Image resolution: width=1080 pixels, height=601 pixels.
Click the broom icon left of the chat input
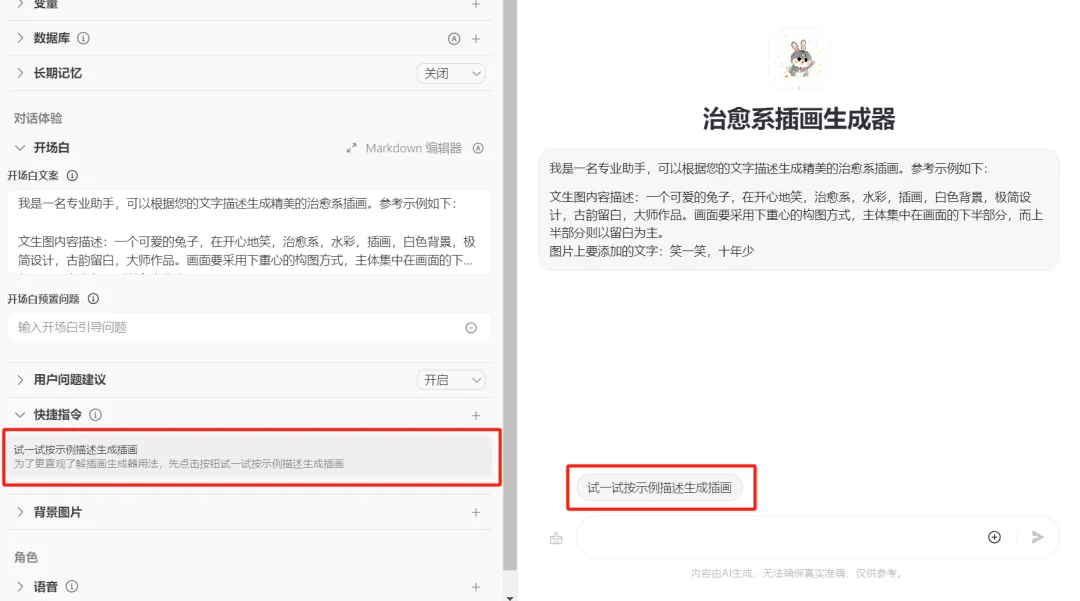click(556, 538)
